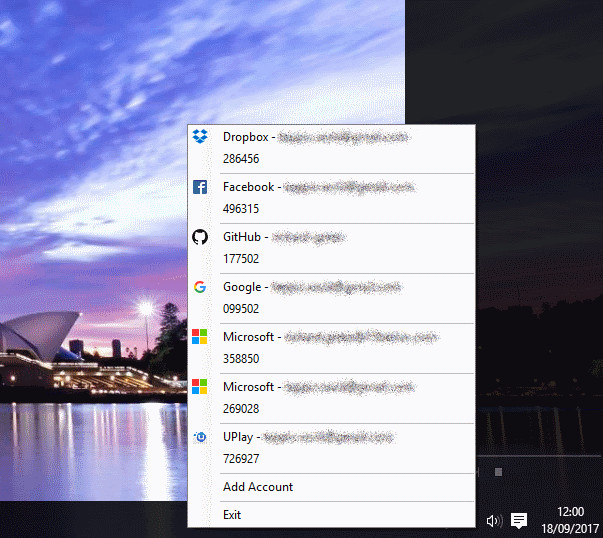Select the Dropbox account label line
This screenshot has height=538, width=603.
point(315,137)
